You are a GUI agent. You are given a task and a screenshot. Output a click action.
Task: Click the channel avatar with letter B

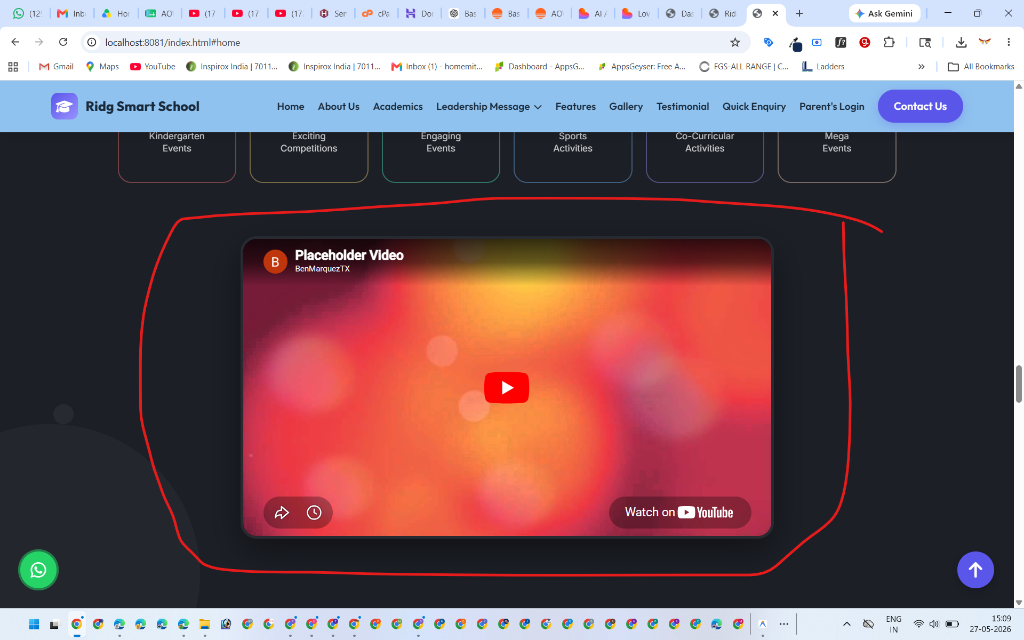coord(275,262)
